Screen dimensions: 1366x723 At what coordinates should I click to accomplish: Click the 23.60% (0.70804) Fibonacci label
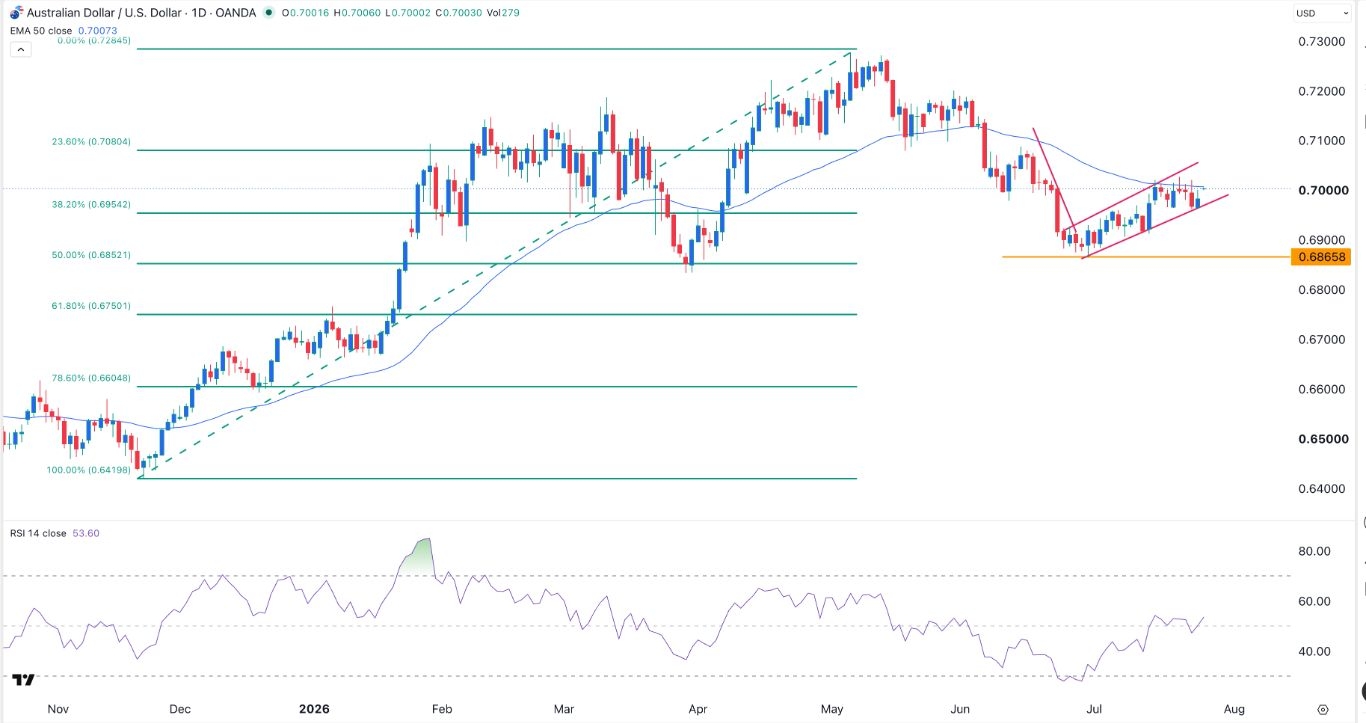[92, 143]
